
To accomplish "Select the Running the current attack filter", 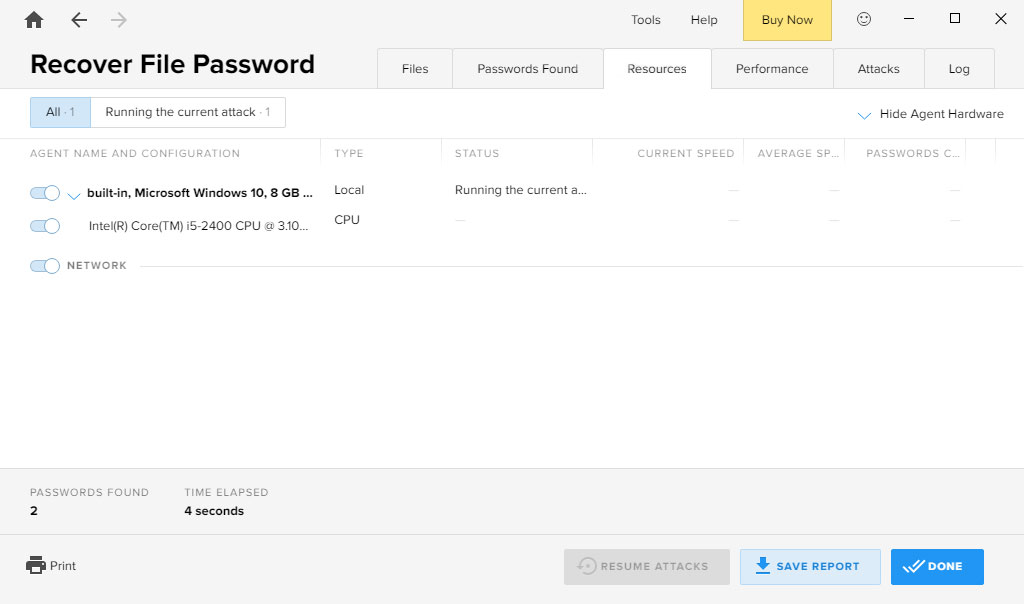I will (187, 112).
